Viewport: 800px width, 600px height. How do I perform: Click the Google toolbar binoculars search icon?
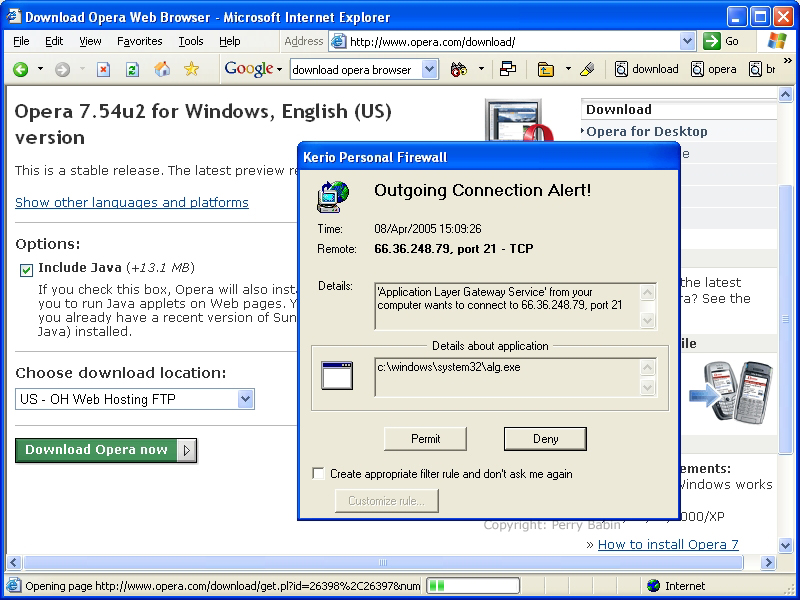click(x=459, y=69)
